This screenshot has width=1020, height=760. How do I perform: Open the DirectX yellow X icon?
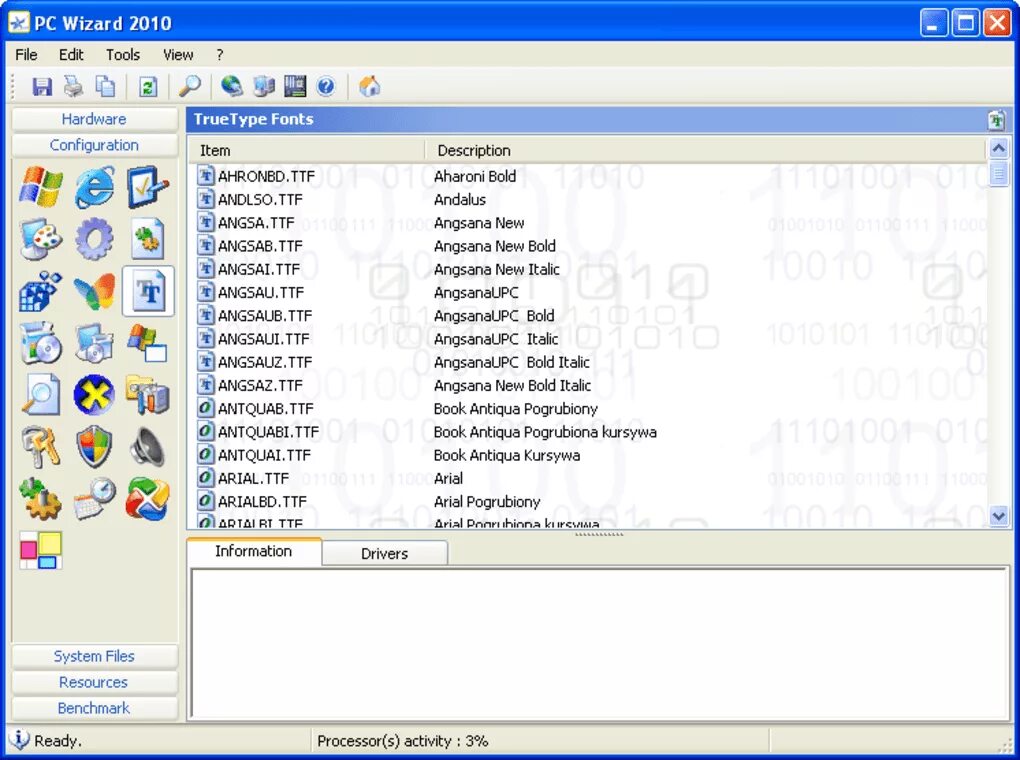pos(95,395)
